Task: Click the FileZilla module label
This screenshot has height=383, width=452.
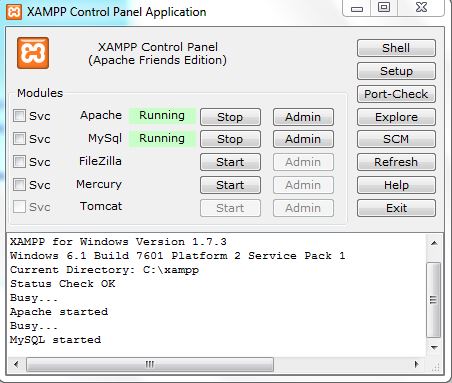Action: [100, 161]
